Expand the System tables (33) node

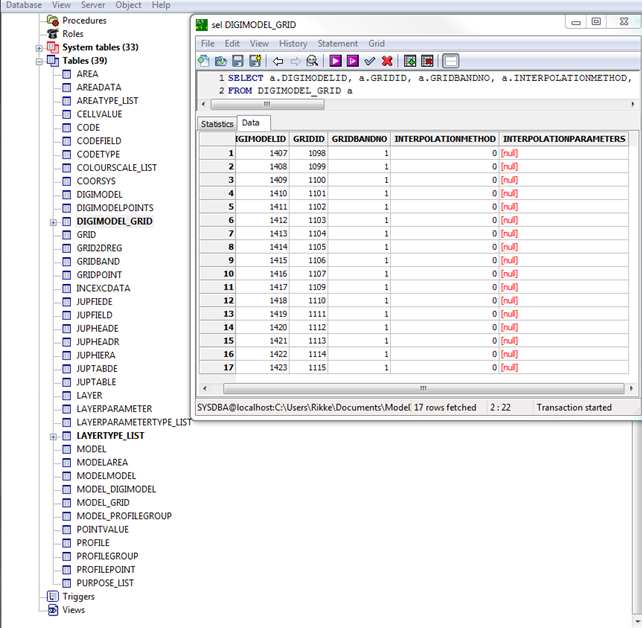click(x=39, y=48)
